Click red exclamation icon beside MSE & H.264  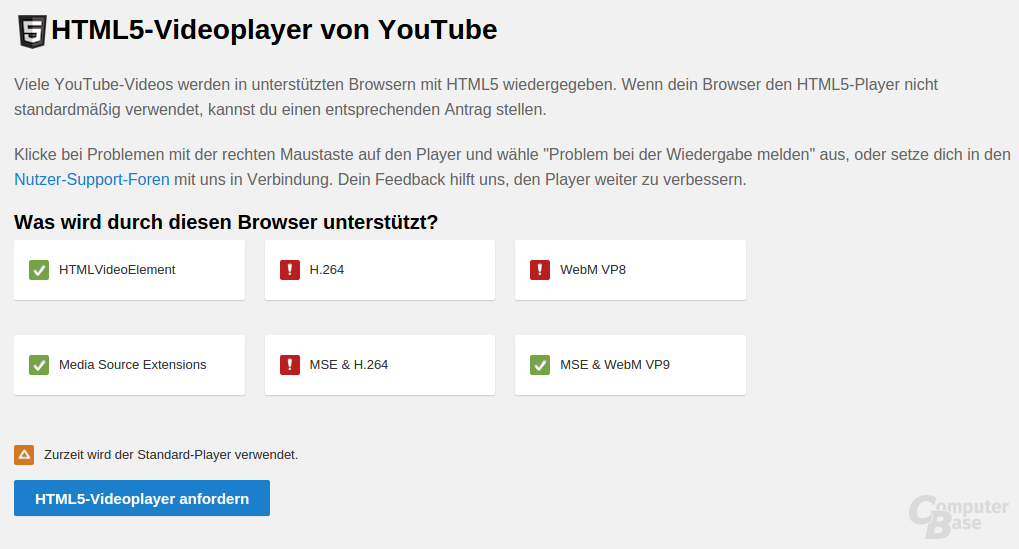click(290, 364)
